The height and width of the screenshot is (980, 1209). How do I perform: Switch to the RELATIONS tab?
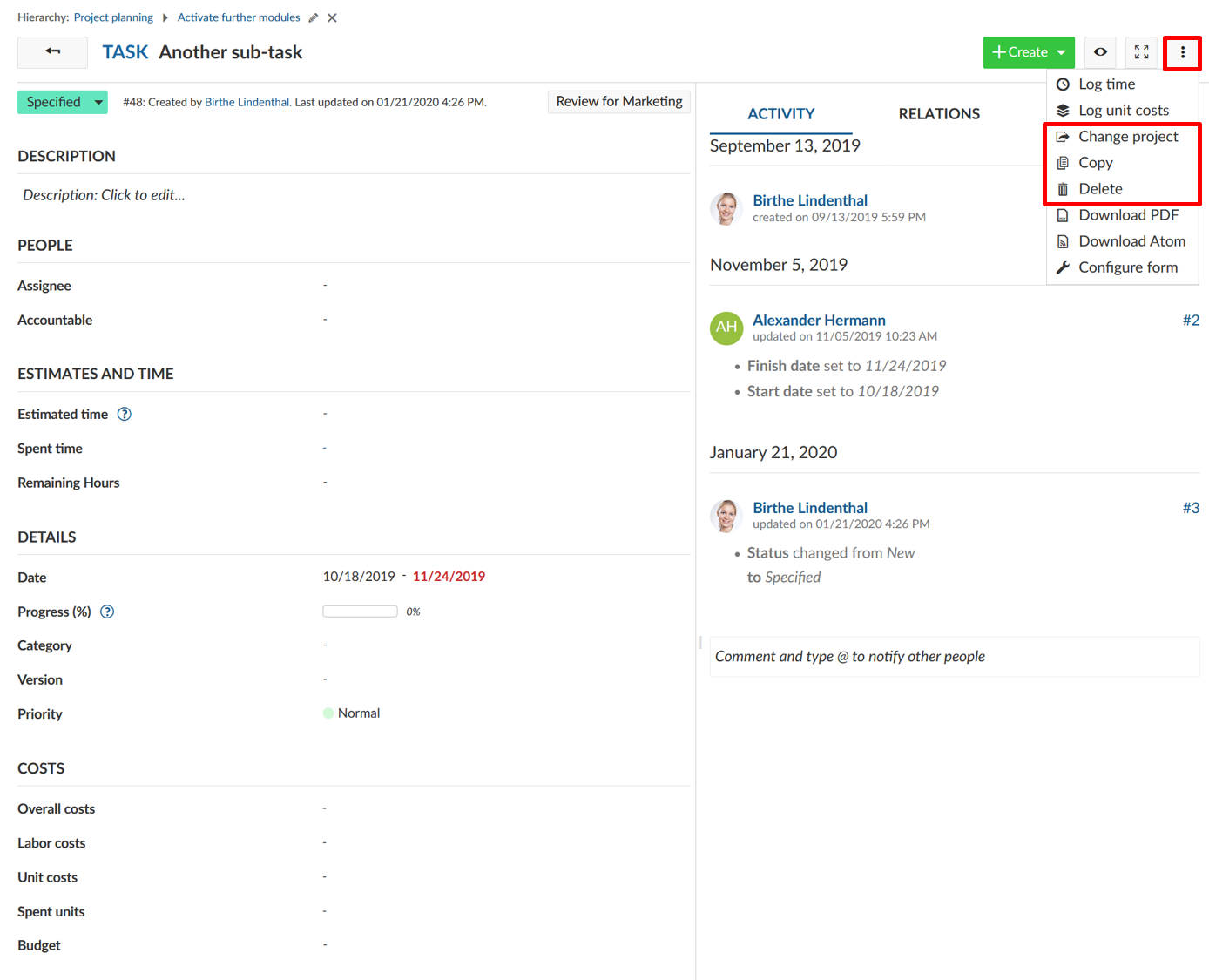click(939, 113)
